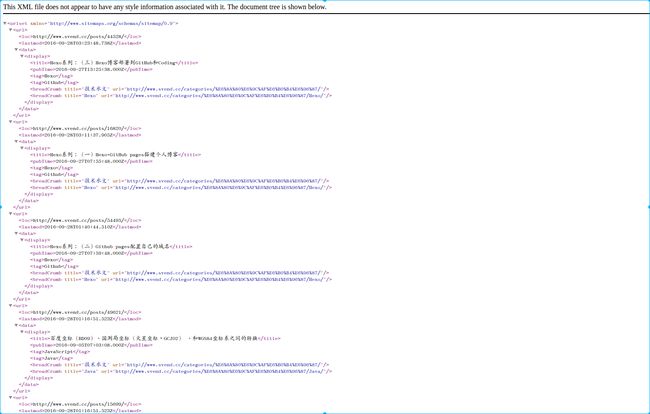
Task: Click the loc line ending in posts/49621/
Action: point(80,313)
